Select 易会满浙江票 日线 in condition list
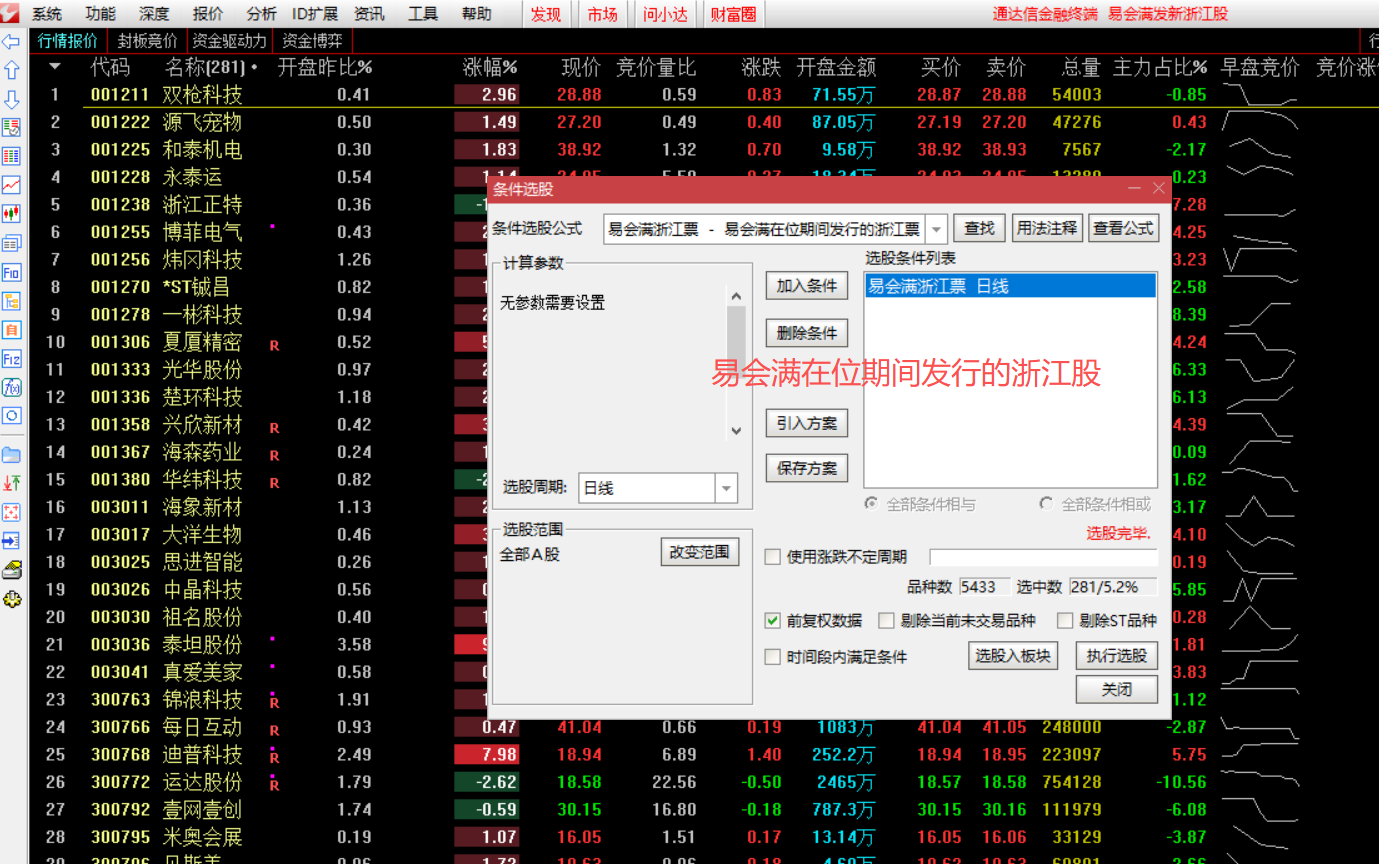This screenshot has width=1379, height=864. point(1010,286)
